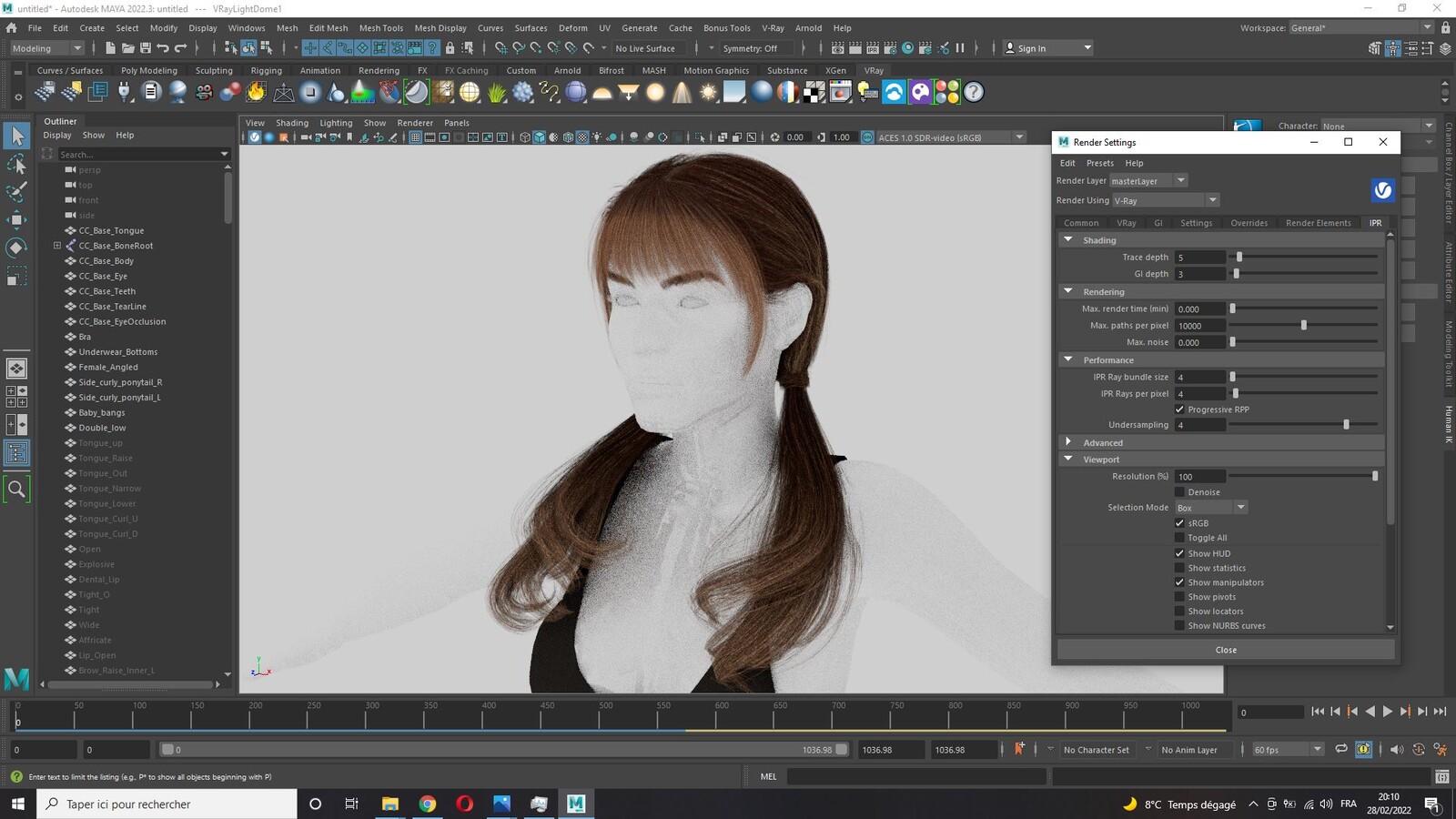Toggle use all lights bulb in viewport
Viewport: 1456px width, 819px height.
point(597,137)
